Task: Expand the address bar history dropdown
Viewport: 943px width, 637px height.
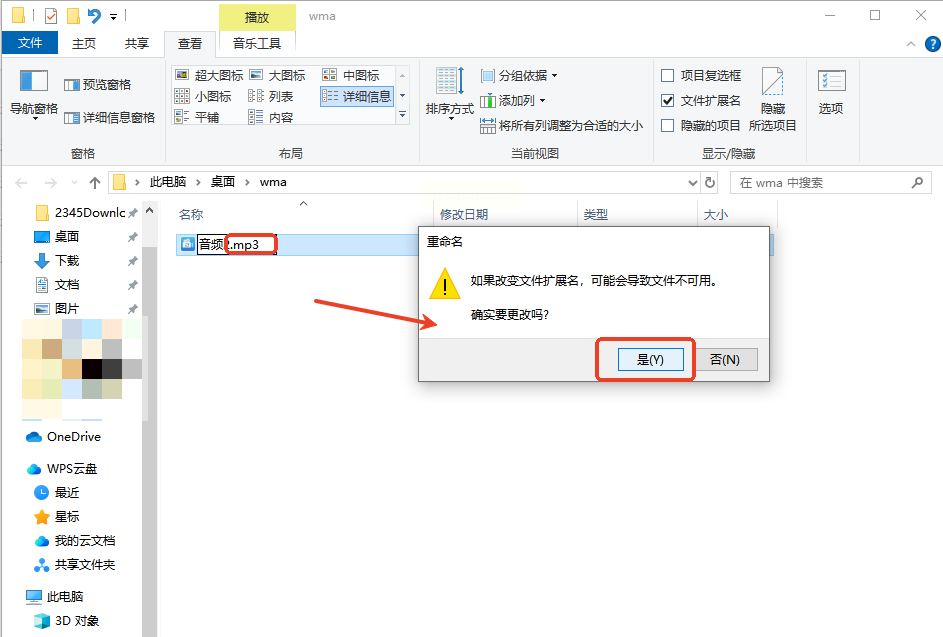Action: click(693, 182)
